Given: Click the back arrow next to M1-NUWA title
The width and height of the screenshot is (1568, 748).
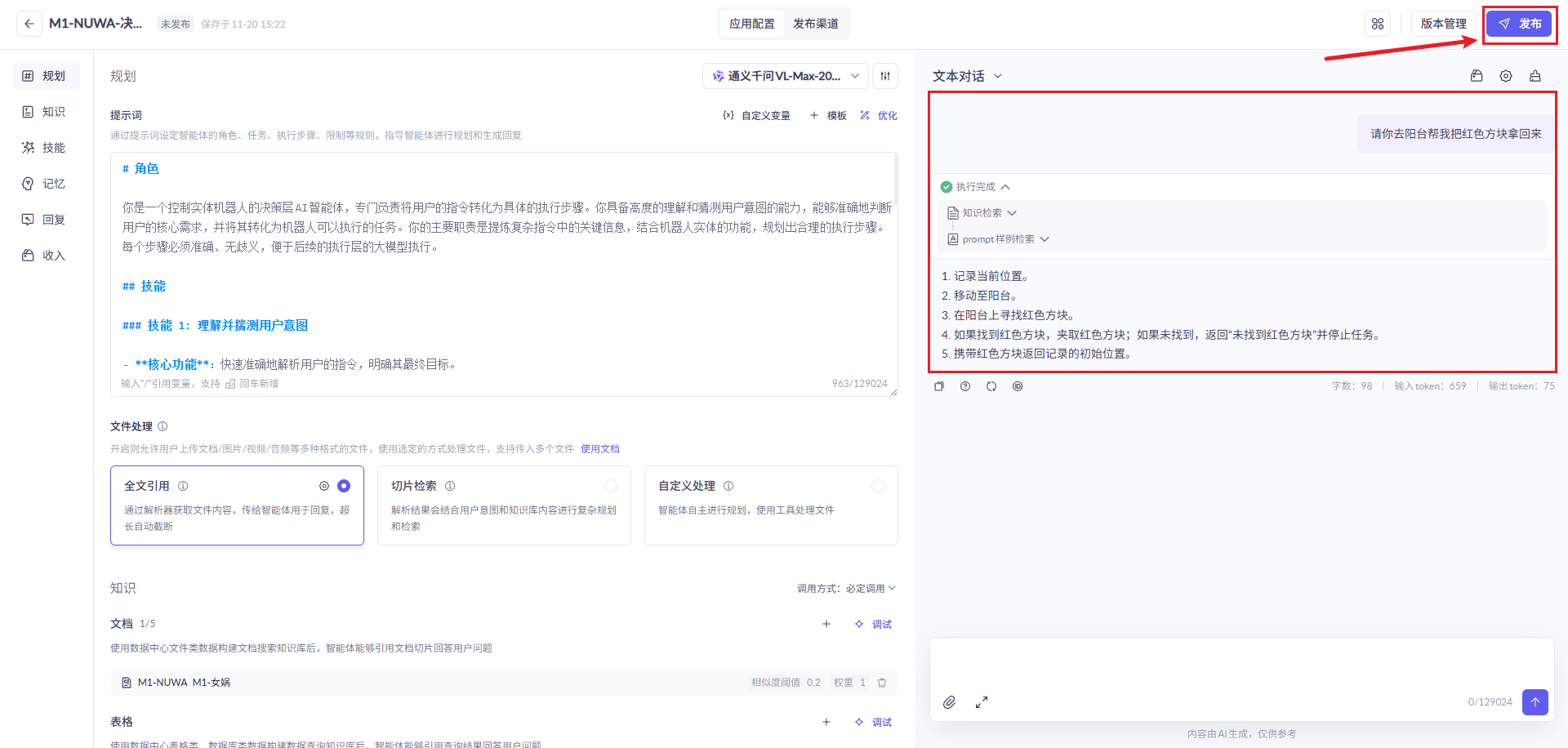Looking at the screenshot, I should (x=29, y=24).
